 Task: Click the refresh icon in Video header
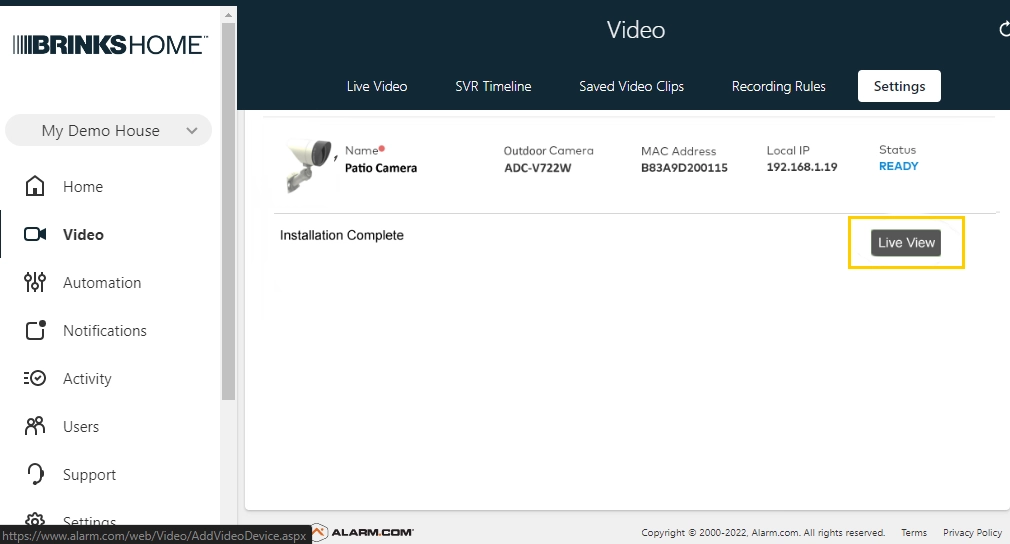[x=1004, y=30]
